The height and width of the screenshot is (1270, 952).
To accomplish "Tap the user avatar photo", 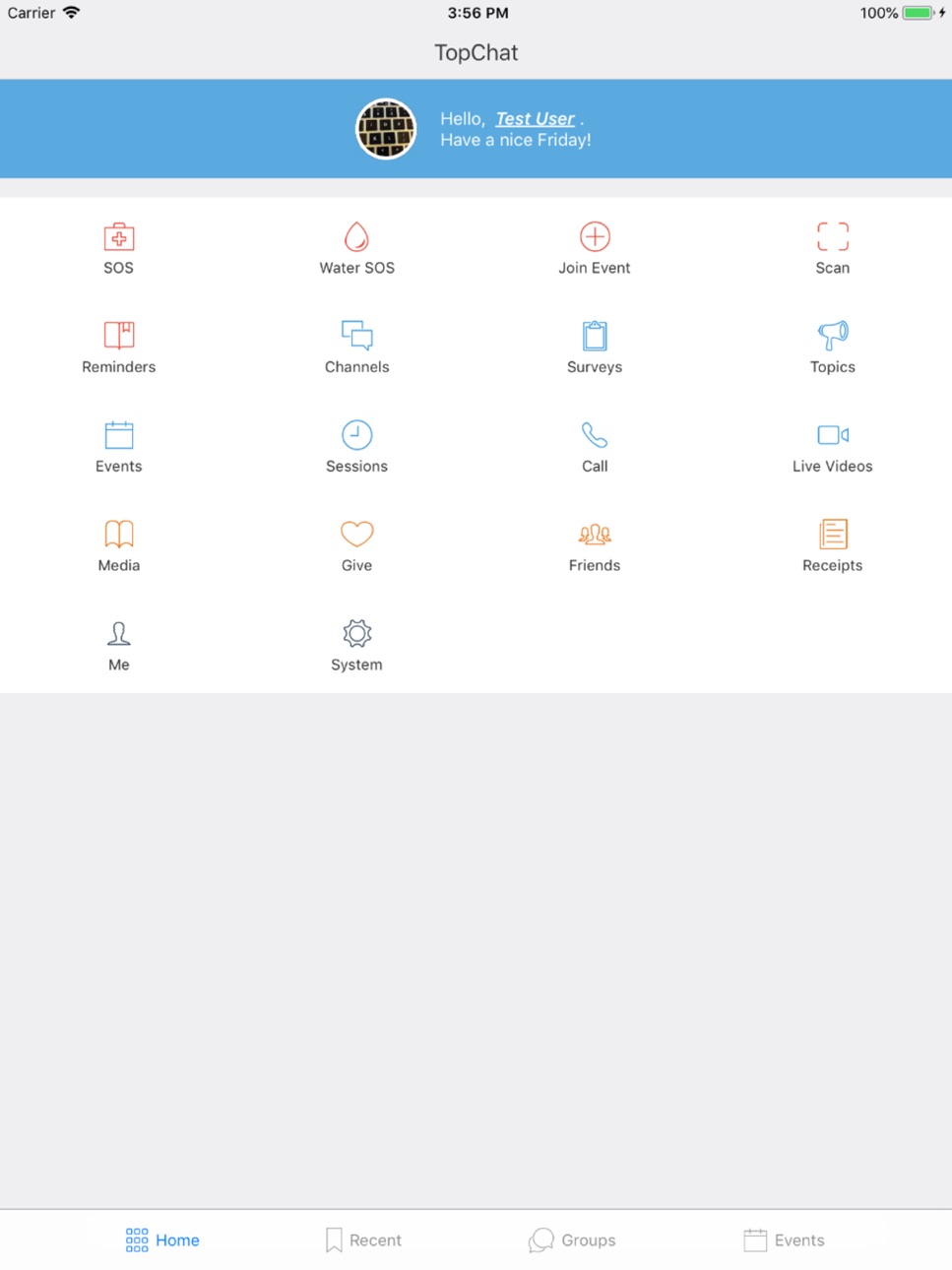I will (386, 129).
